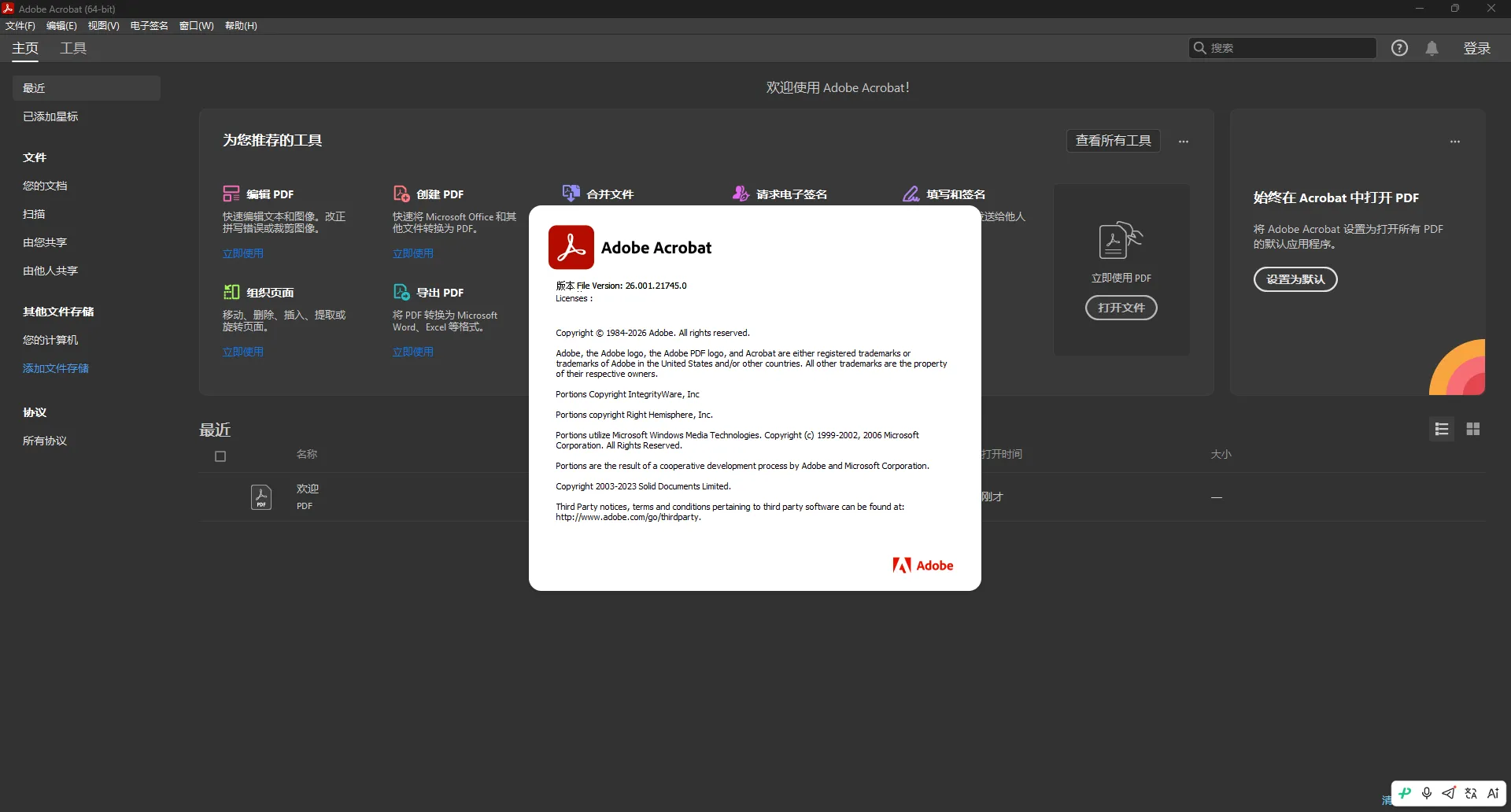Select 所有协议 in the sidebar
The height and width of the screenshot is (812, 1511).
pyautogui.click(x=45, y=441)
